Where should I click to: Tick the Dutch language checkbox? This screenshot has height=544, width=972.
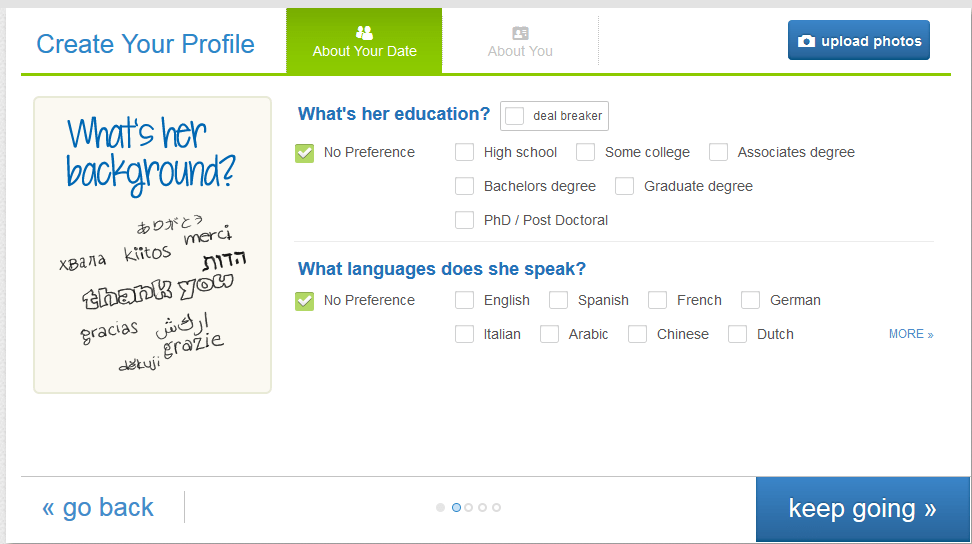tap(737, 334)
